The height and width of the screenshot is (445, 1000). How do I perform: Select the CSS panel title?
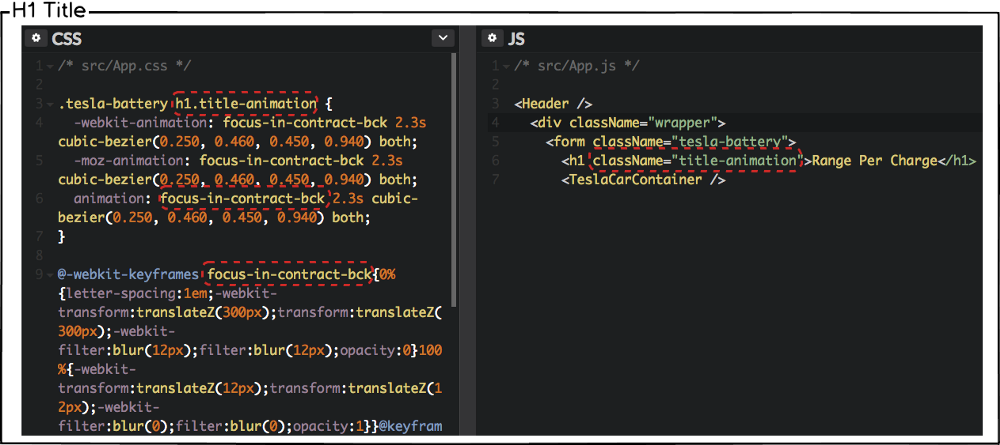pyautogui.click(x=67, y=38)
